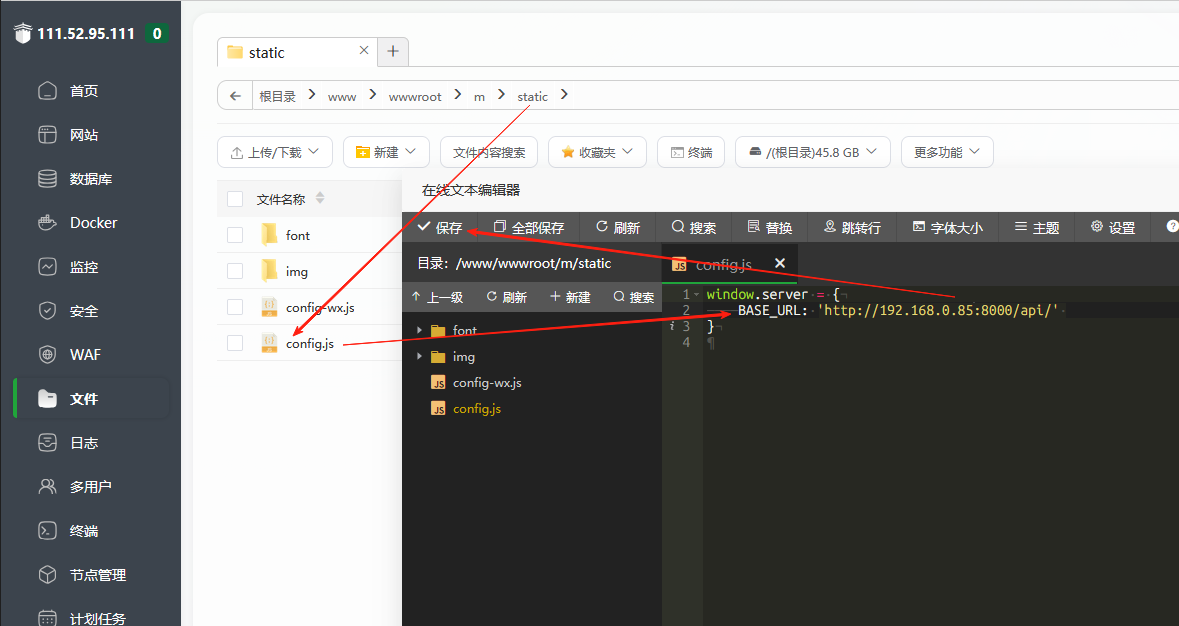The height and width of the screenshot is (626, 1179).
Task: Click Save in the online editor toolbar
Action: tap(440, 228)
